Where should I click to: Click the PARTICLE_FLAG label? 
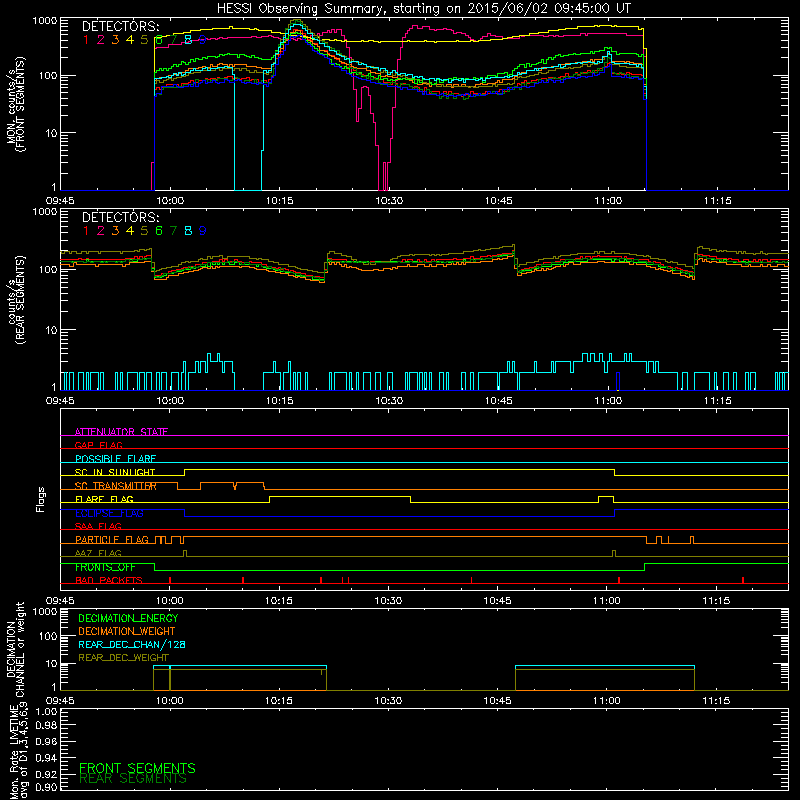[x=112, y=539]
